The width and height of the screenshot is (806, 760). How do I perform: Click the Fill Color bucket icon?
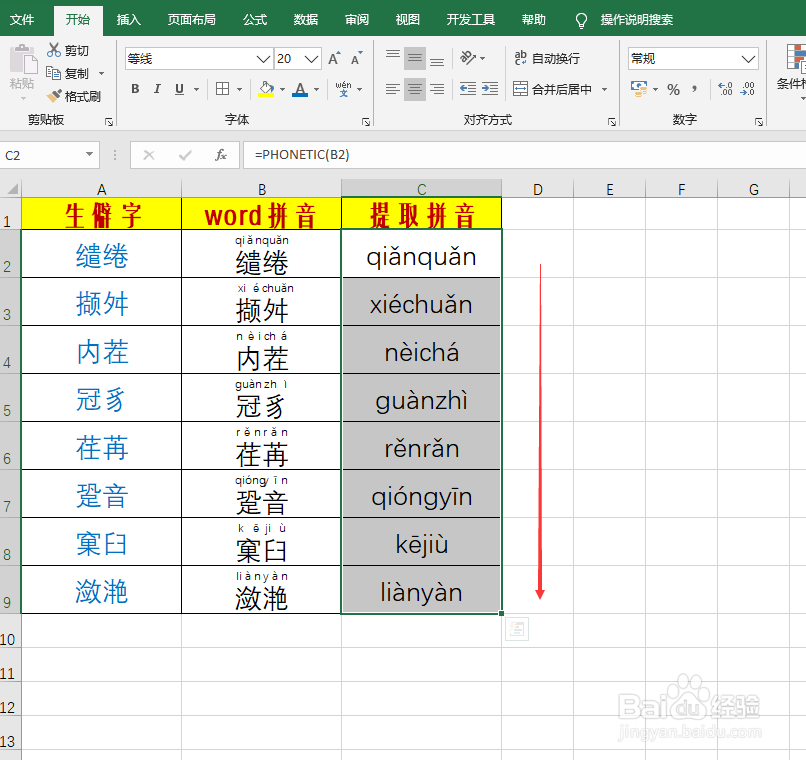tap(267, 89)
